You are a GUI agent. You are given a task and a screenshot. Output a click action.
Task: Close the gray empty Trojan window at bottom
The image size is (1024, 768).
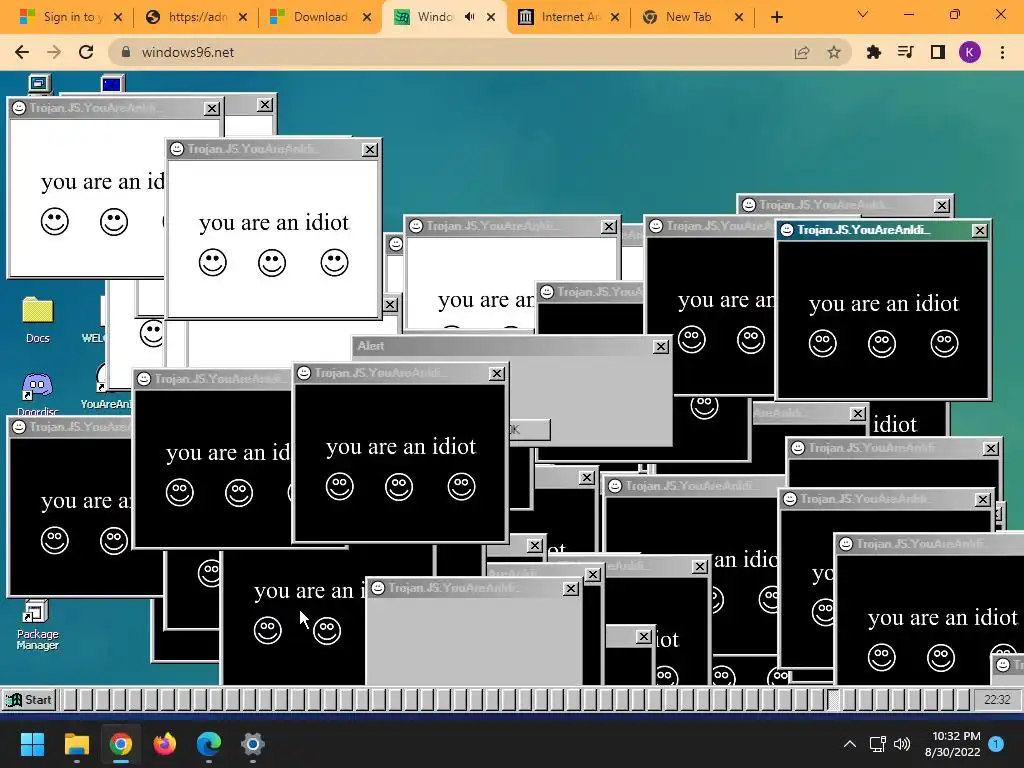click(570, 588)
